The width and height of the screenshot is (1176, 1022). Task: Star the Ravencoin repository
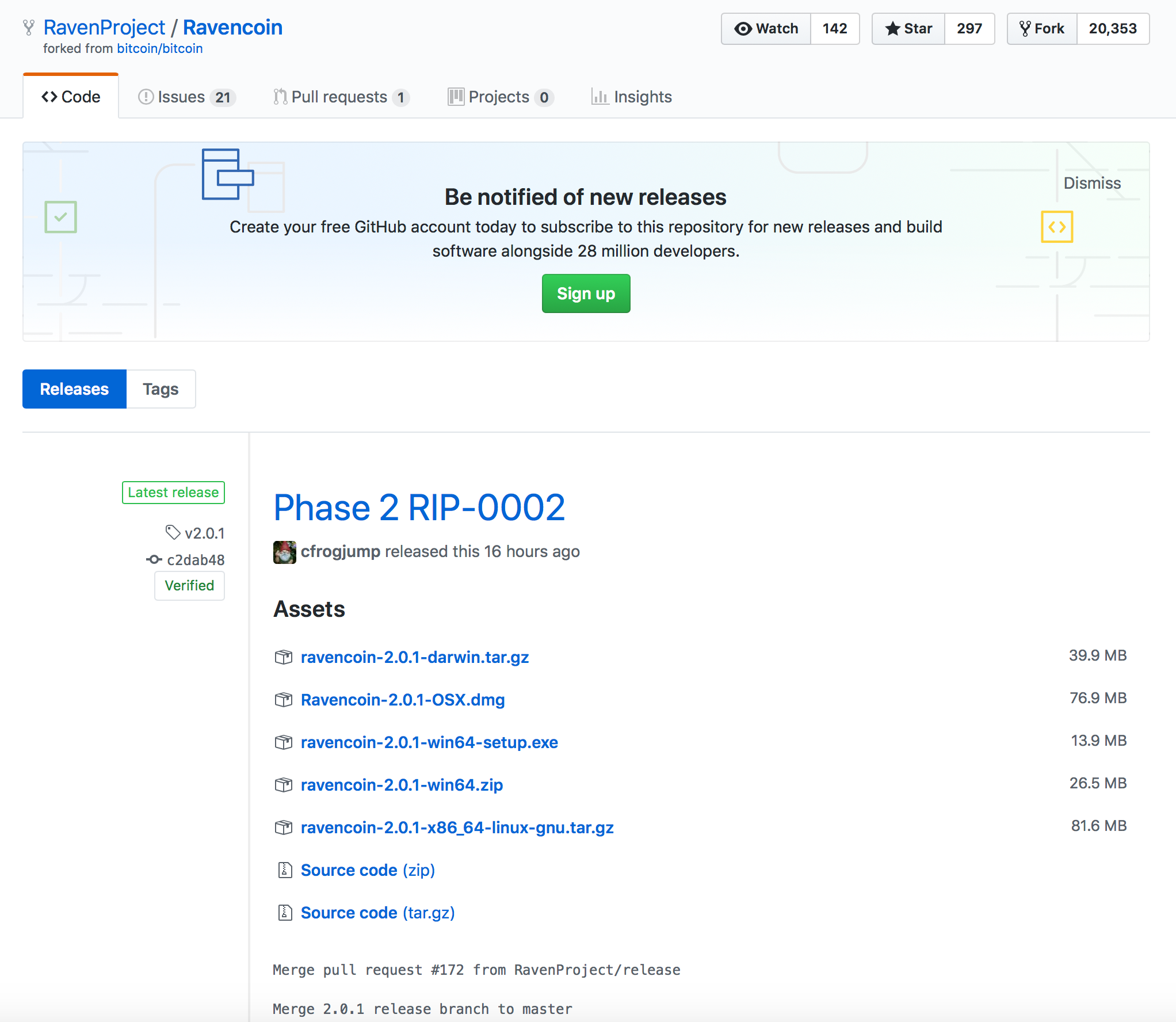pyautogui.click(x=908, y=29)
